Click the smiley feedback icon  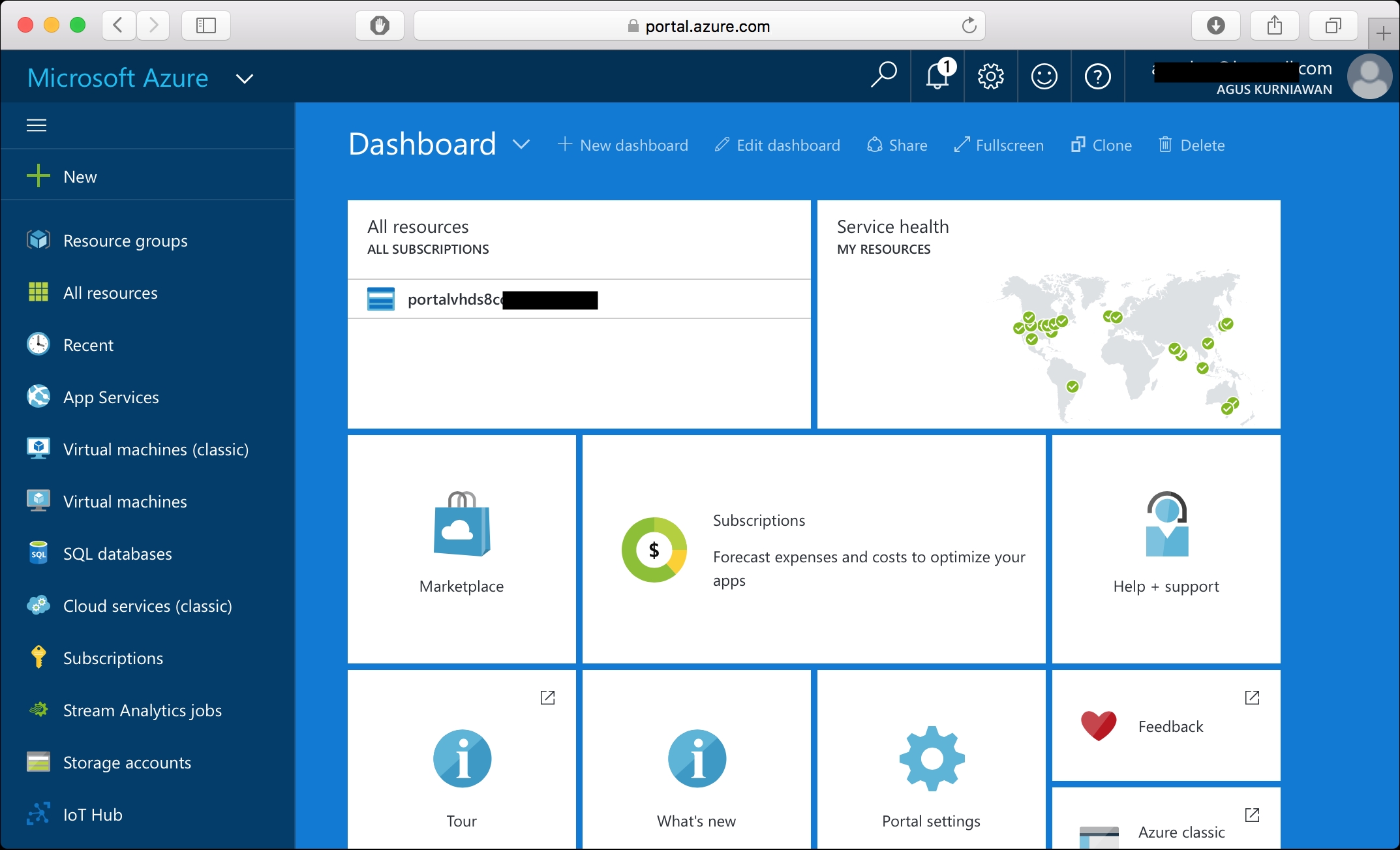click(1044, 76)
